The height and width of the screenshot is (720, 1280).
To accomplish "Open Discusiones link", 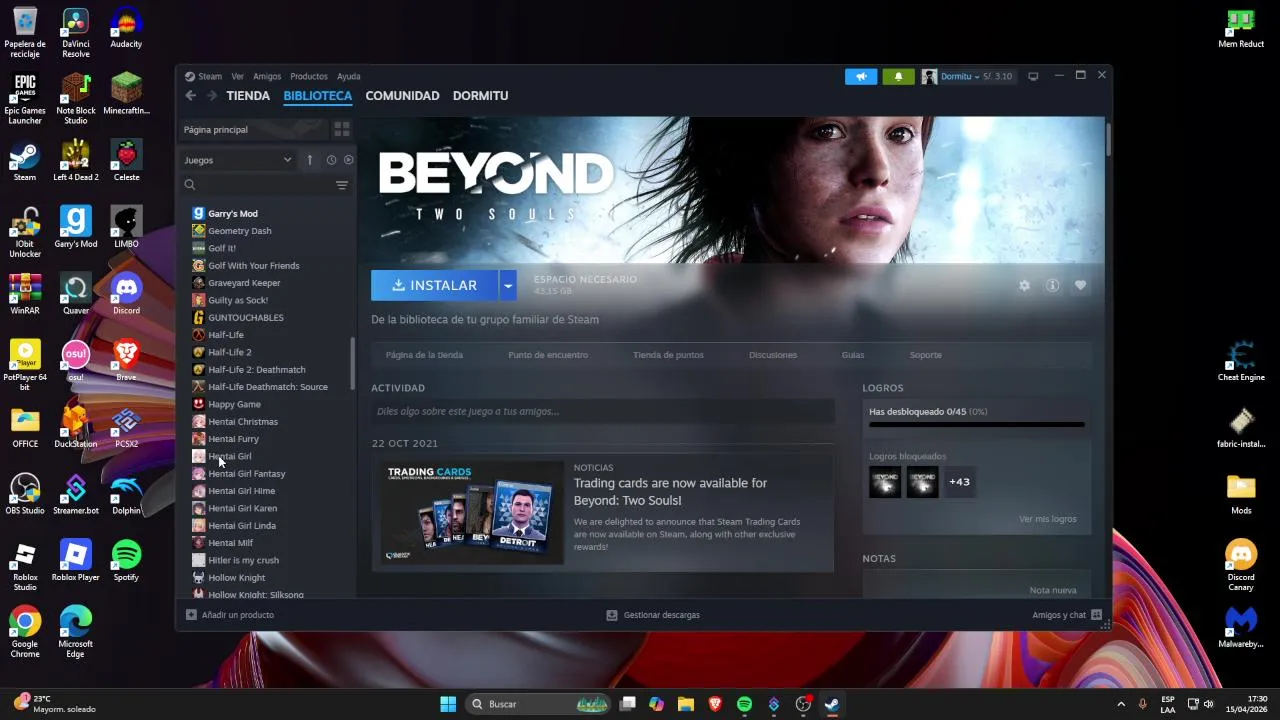I will coord(773,355).
